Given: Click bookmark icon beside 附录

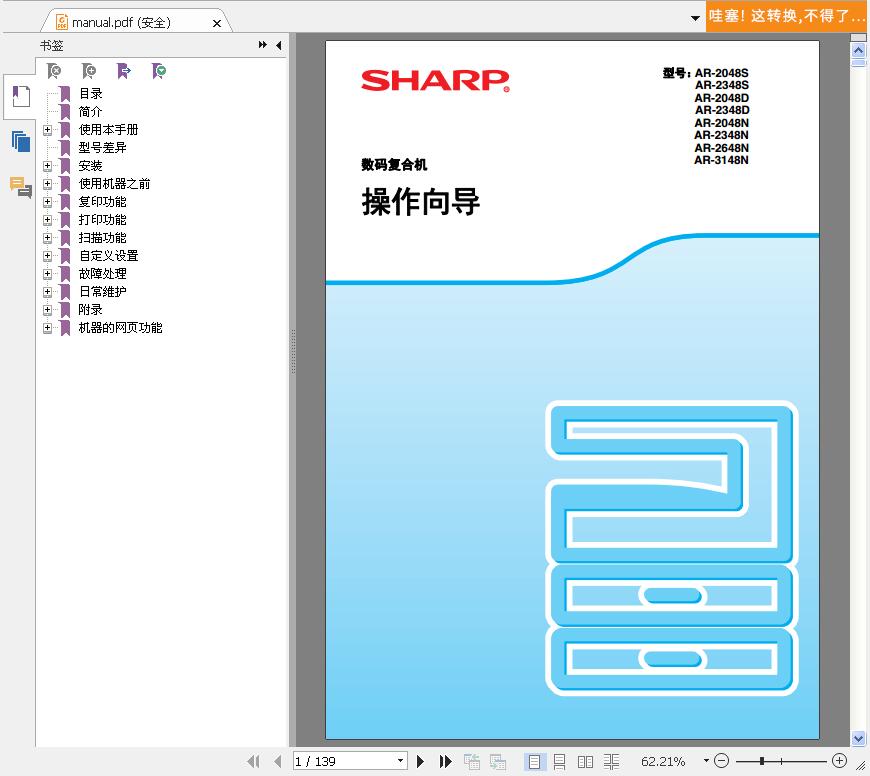Looking at the screenshot, I should [x=65, y=310].
